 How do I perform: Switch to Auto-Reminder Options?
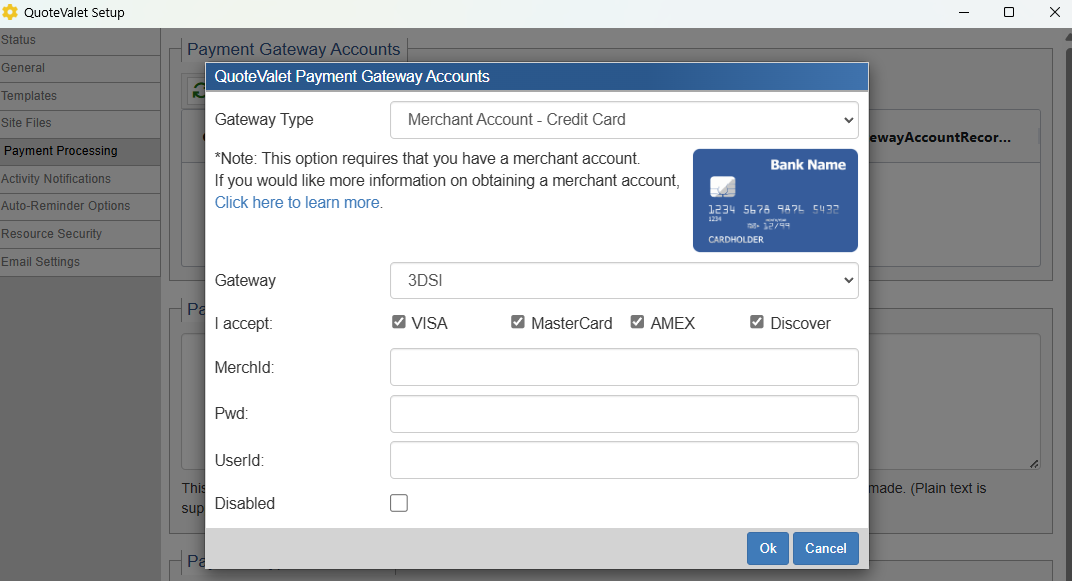click(66, 206)
